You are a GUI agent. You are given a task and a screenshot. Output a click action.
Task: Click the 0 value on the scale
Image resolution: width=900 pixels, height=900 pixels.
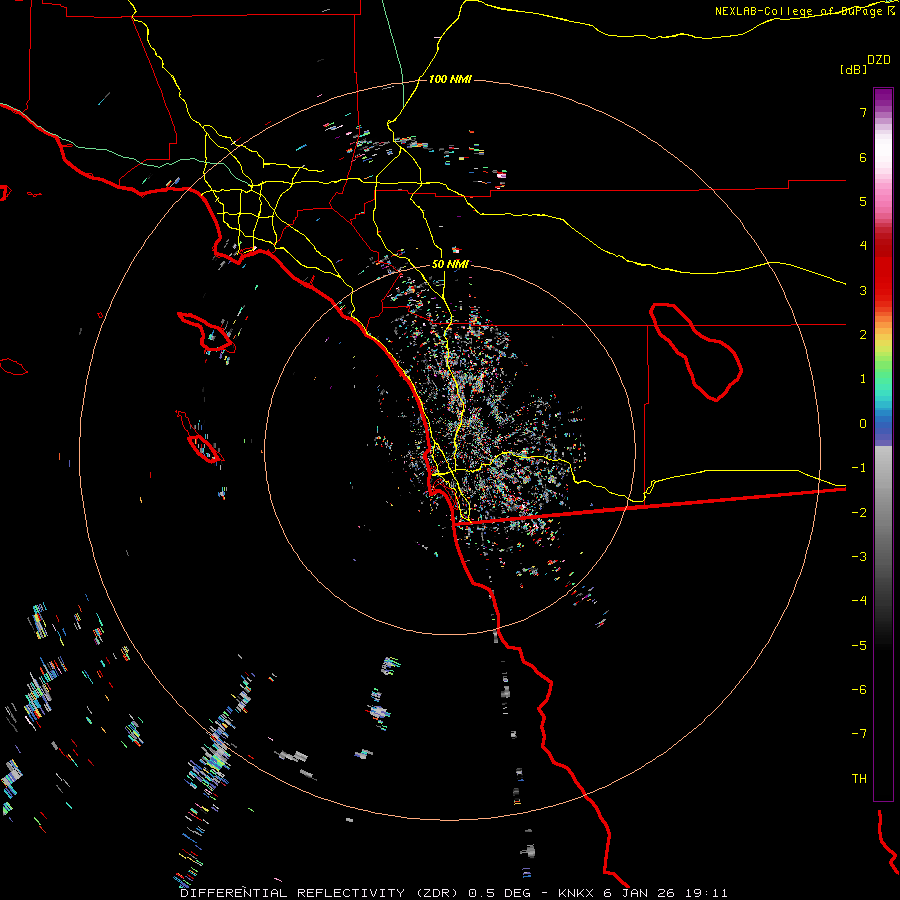pos(863,424)
